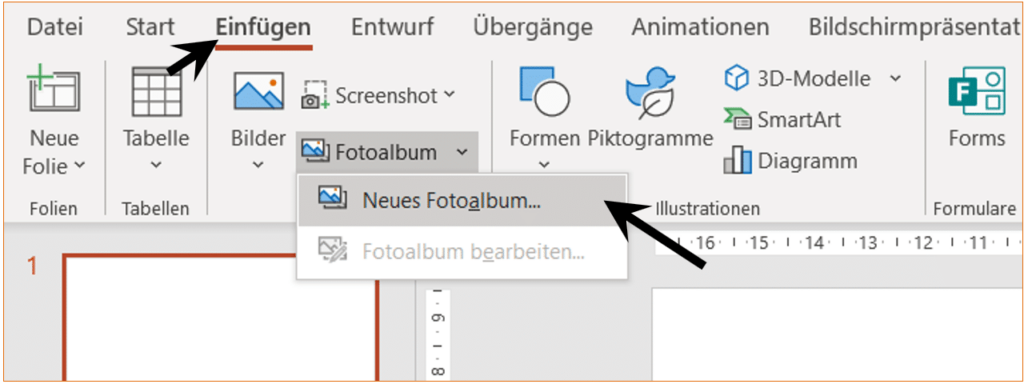The height and width of the screenshot is (384, 1024).
Task: Expand the Bilder dropdown chevron
Action: click(x=258, y=165)
